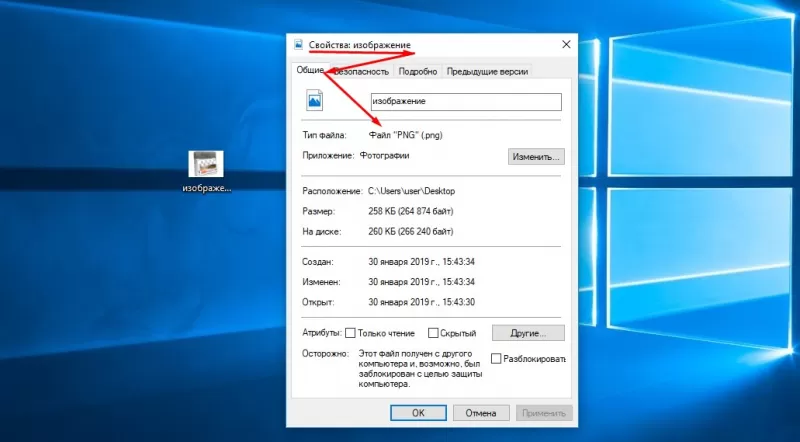Open the desktop image file icon
Viewport: 800px width, 442px height.
(x=206, y=164)
